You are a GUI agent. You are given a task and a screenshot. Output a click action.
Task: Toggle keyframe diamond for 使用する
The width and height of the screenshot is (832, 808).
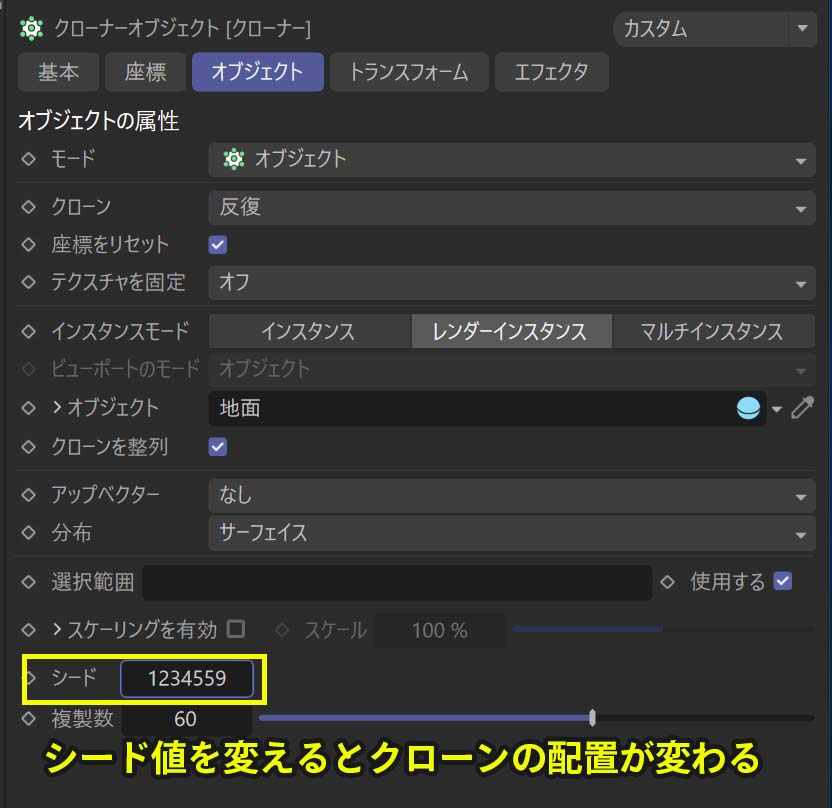668,582
